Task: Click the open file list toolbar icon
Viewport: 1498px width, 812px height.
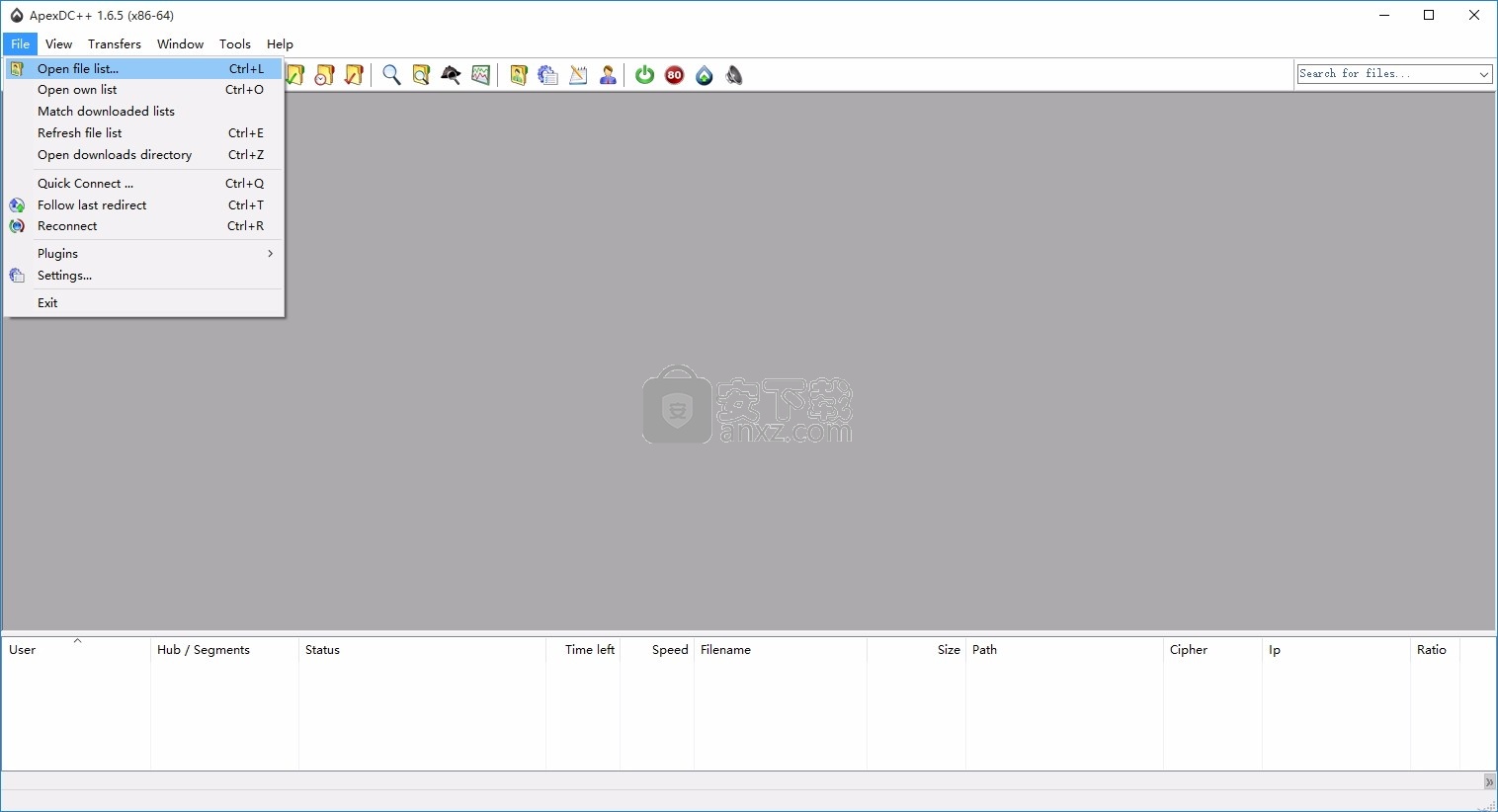Action: pos(519,75)
